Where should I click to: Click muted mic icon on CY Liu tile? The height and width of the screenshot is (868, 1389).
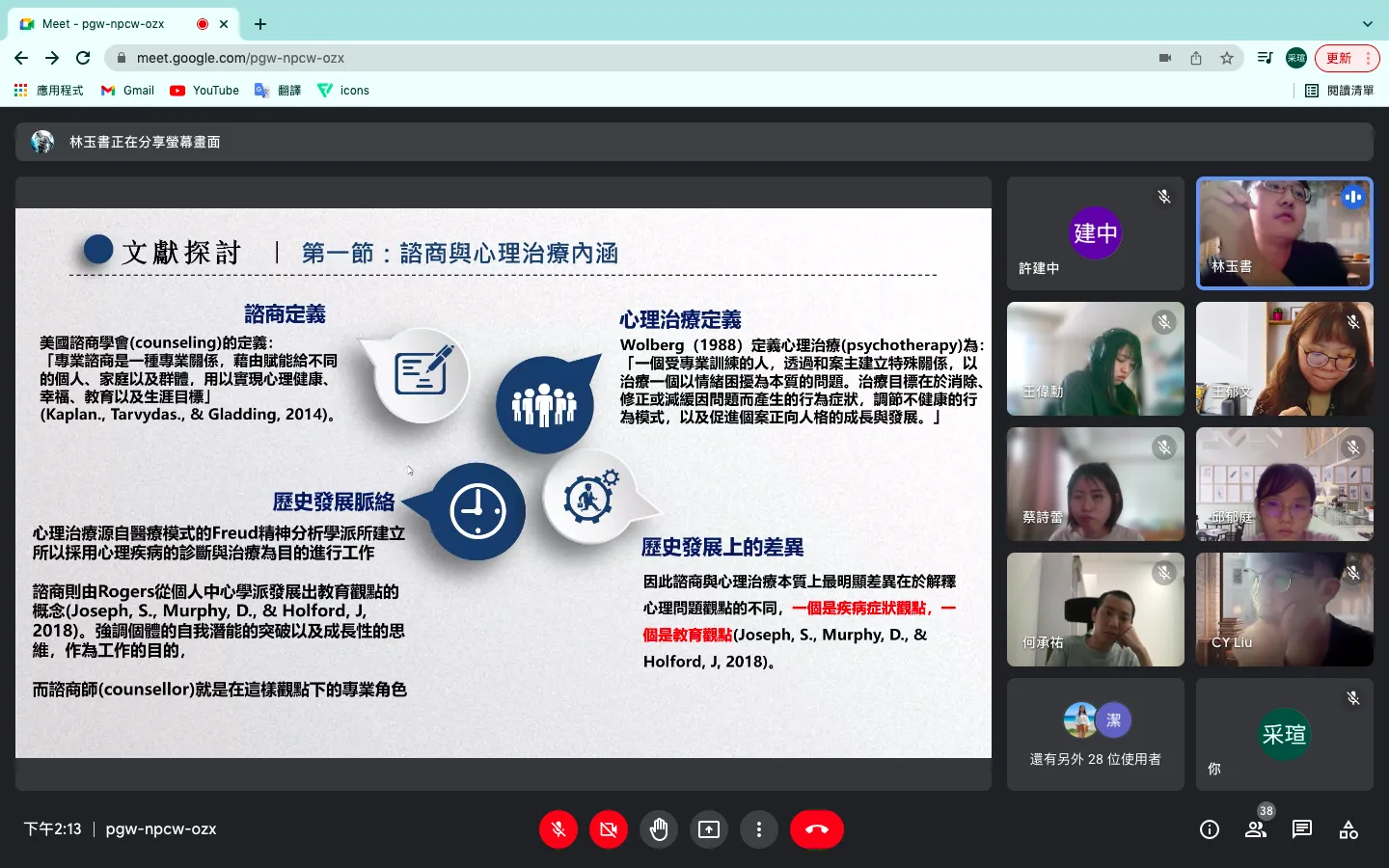point(1353,573)
